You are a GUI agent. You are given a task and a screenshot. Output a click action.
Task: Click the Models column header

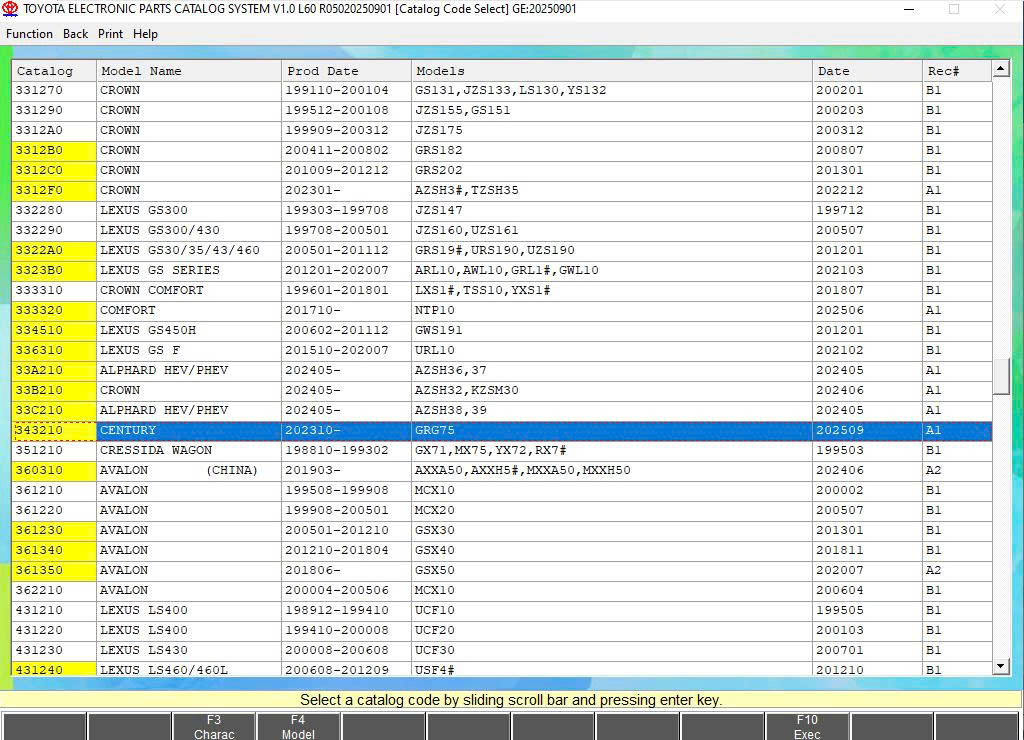611,71
